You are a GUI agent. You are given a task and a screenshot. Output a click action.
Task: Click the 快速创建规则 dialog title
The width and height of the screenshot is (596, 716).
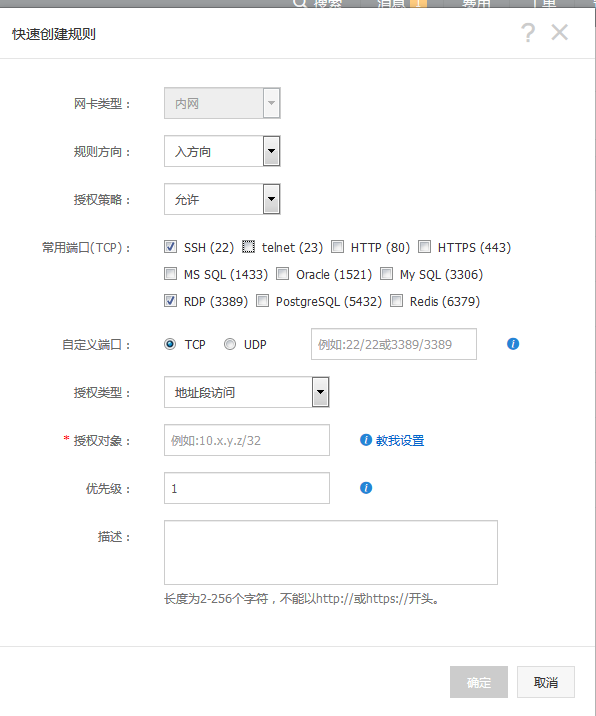54,34
